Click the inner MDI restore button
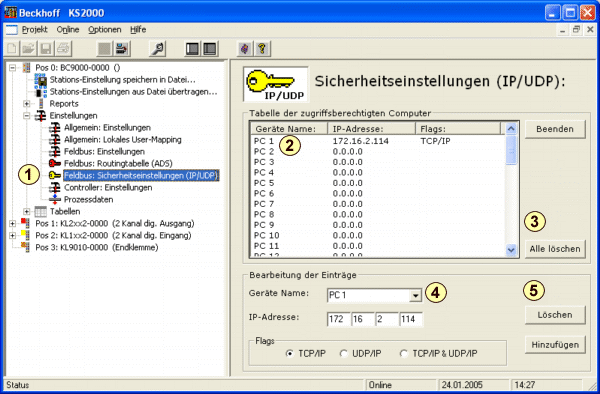Screen dimensions: 600x394 (x=576, y=29)
